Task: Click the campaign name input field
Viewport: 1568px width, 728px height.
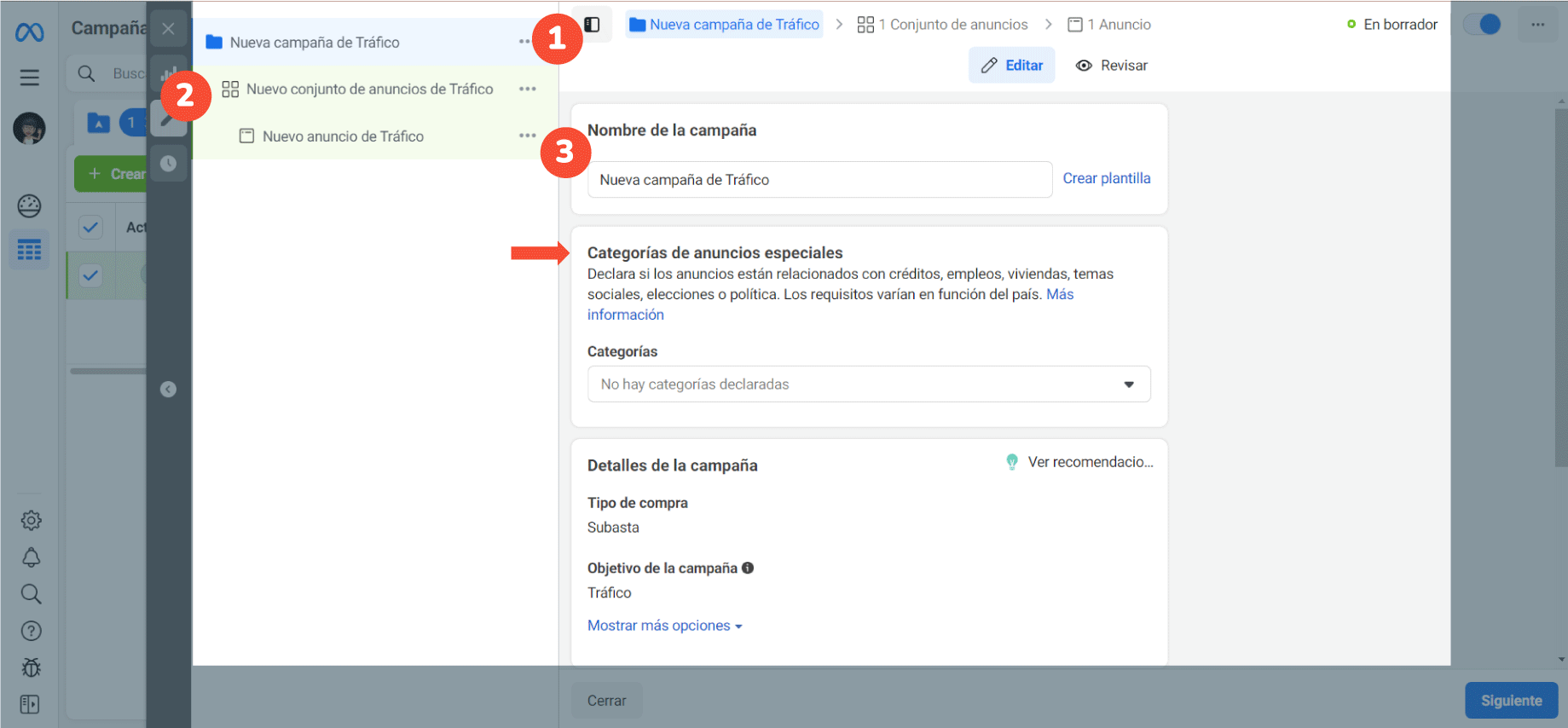Action: click(820, 180)
